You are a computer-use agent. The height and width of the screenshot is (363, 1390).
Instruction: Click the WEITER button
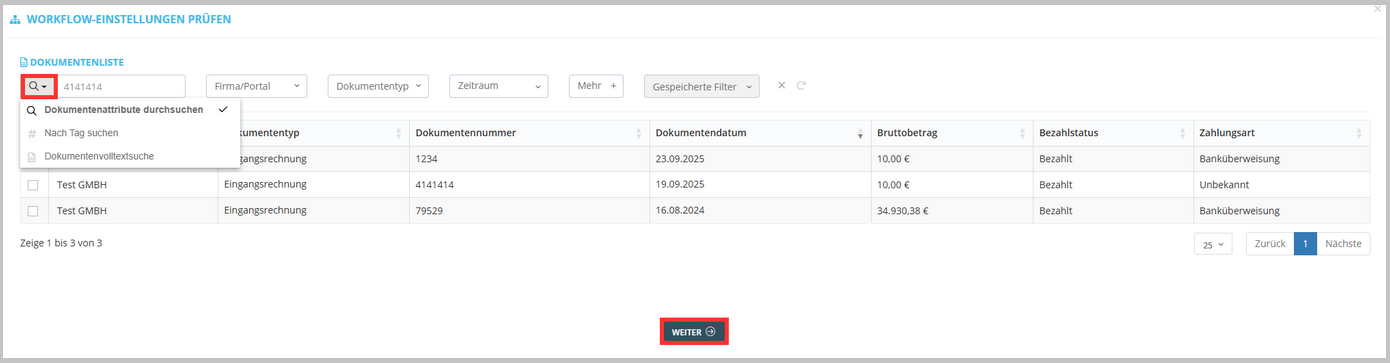[694, 332]
